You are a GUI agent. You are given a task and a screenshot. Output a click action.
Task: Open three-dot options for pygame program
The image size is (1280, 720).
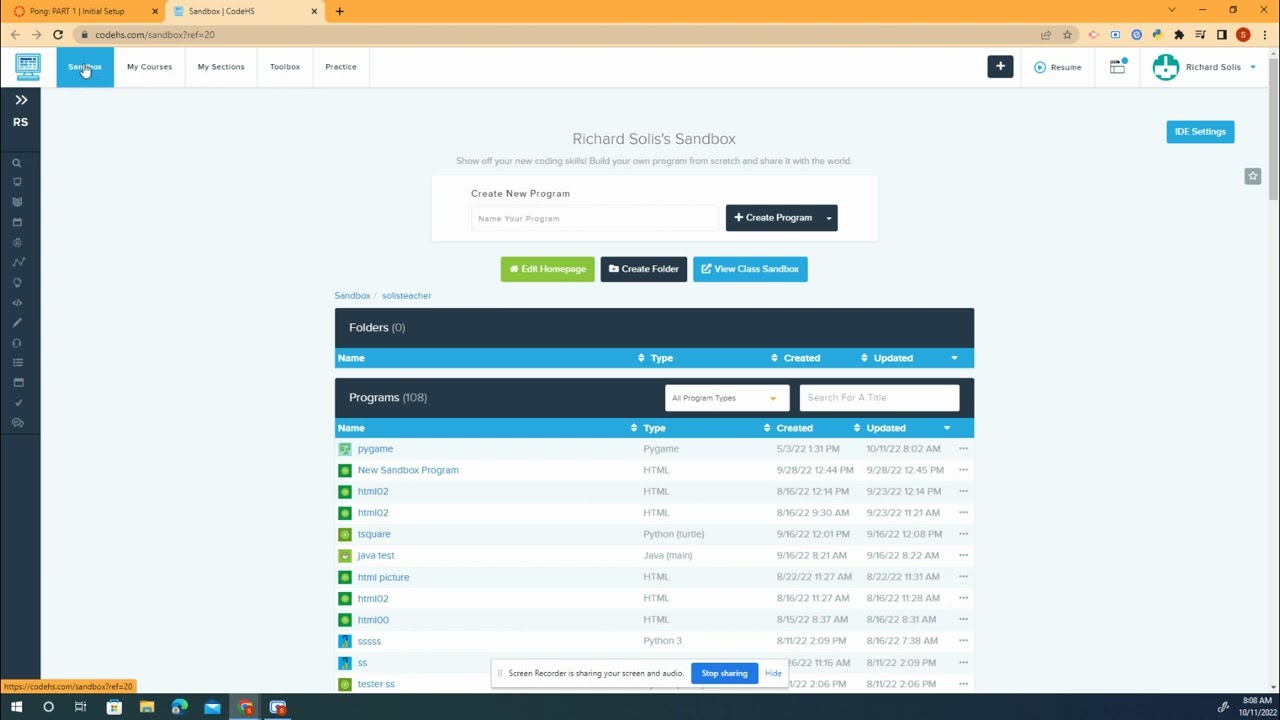click(x=963, y=449)
